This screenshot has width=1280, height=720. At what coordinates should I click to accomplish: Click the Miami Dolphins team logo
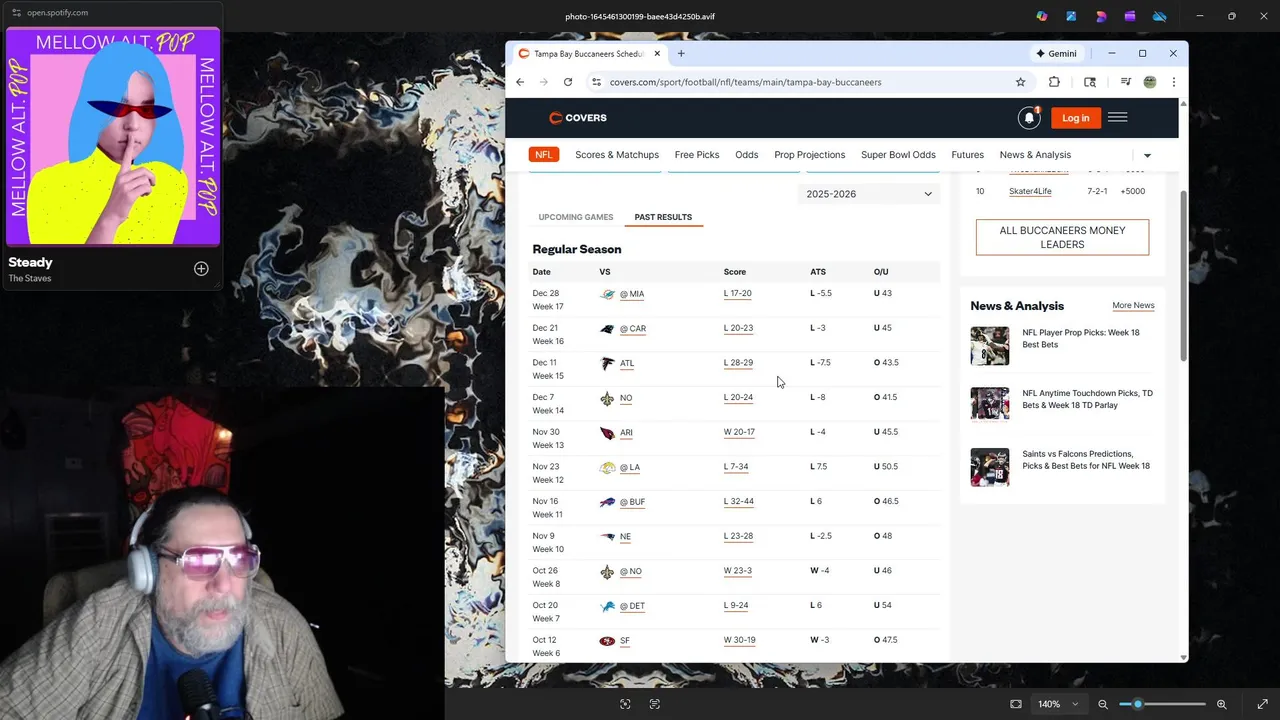pos(607,294)
